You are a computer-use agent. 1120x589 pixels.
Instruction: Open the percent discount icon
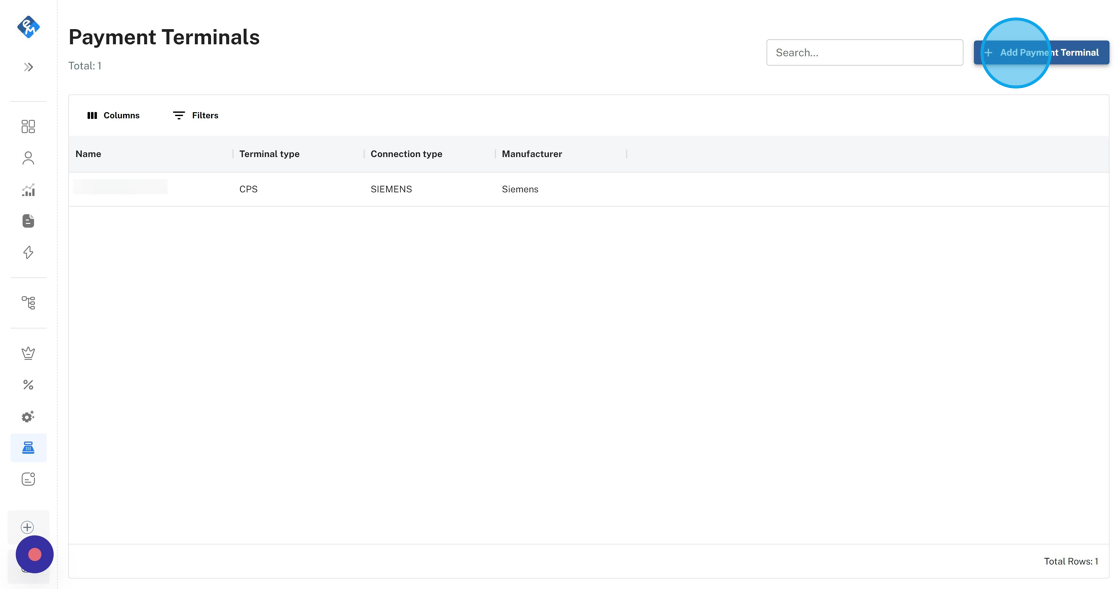pyautogui.click(x=28, y=385)
